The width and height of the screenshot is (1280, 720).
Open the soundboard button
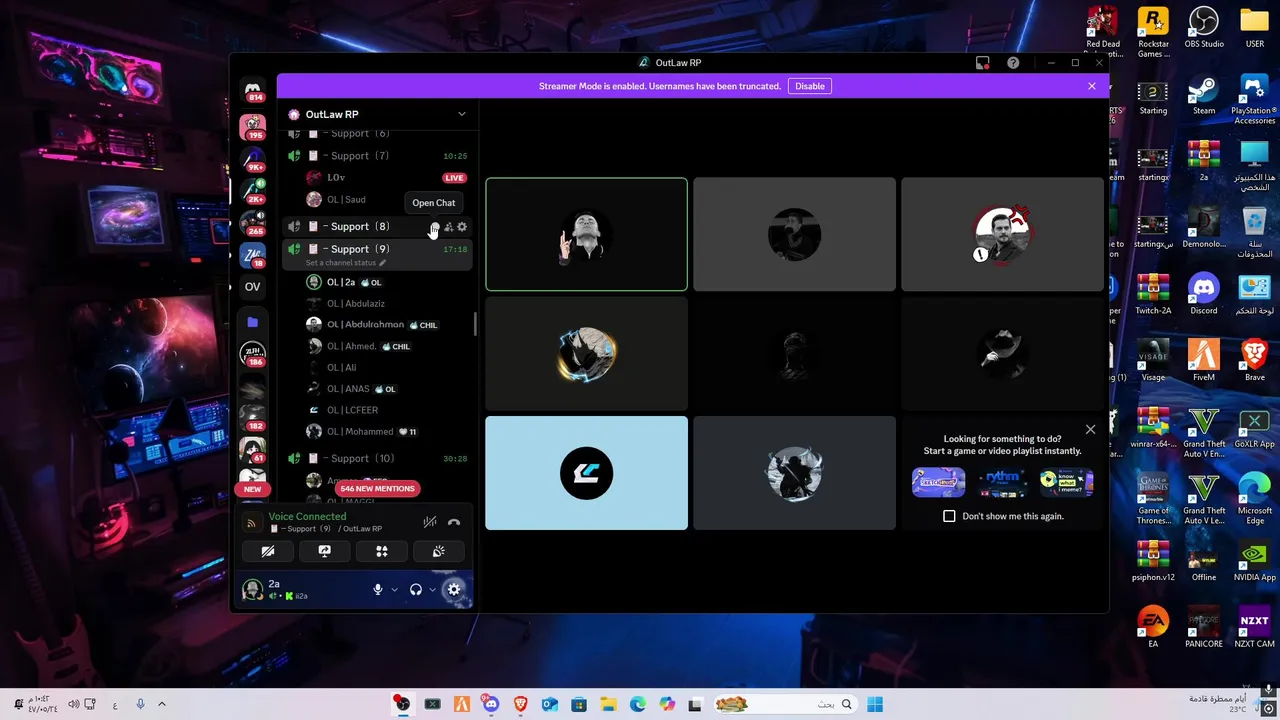click(438, 551)
